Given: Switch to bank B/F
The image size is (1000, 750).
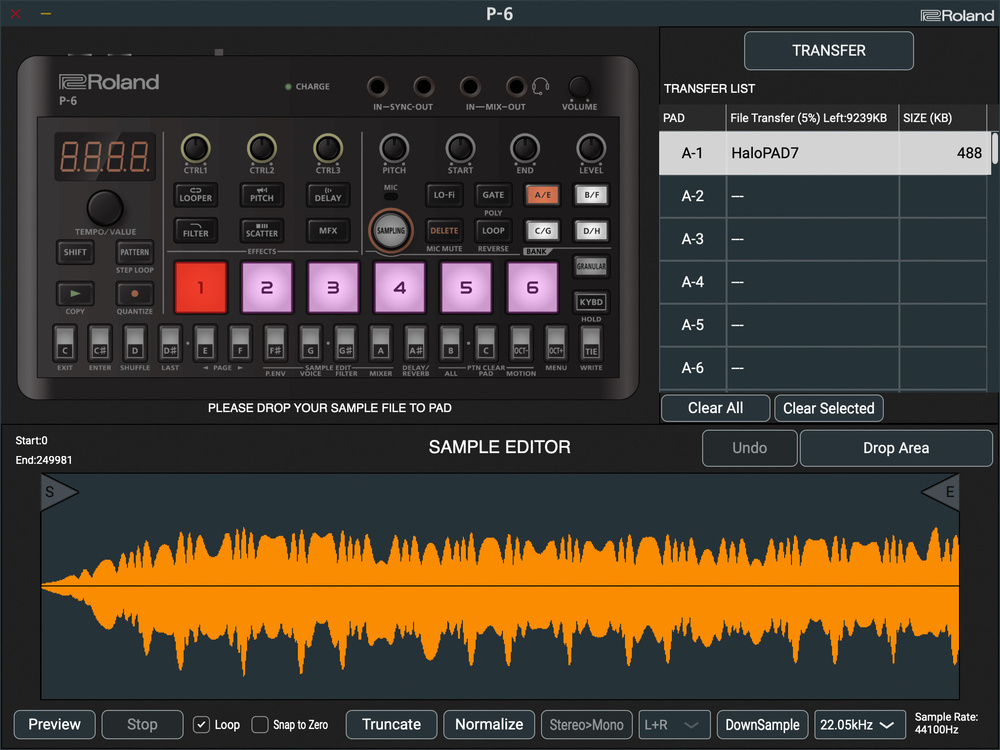Looking at the screenshot, I should coord(591,195).
